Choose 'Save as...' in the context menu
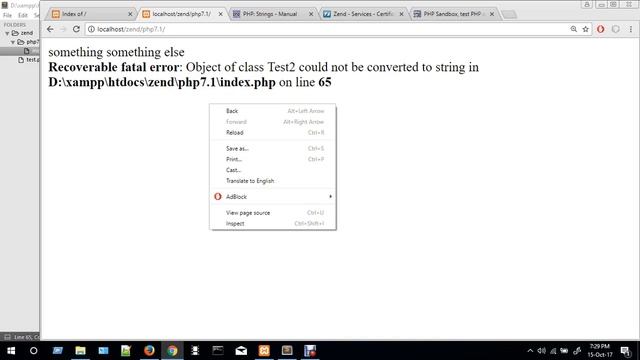 (273, 149)
